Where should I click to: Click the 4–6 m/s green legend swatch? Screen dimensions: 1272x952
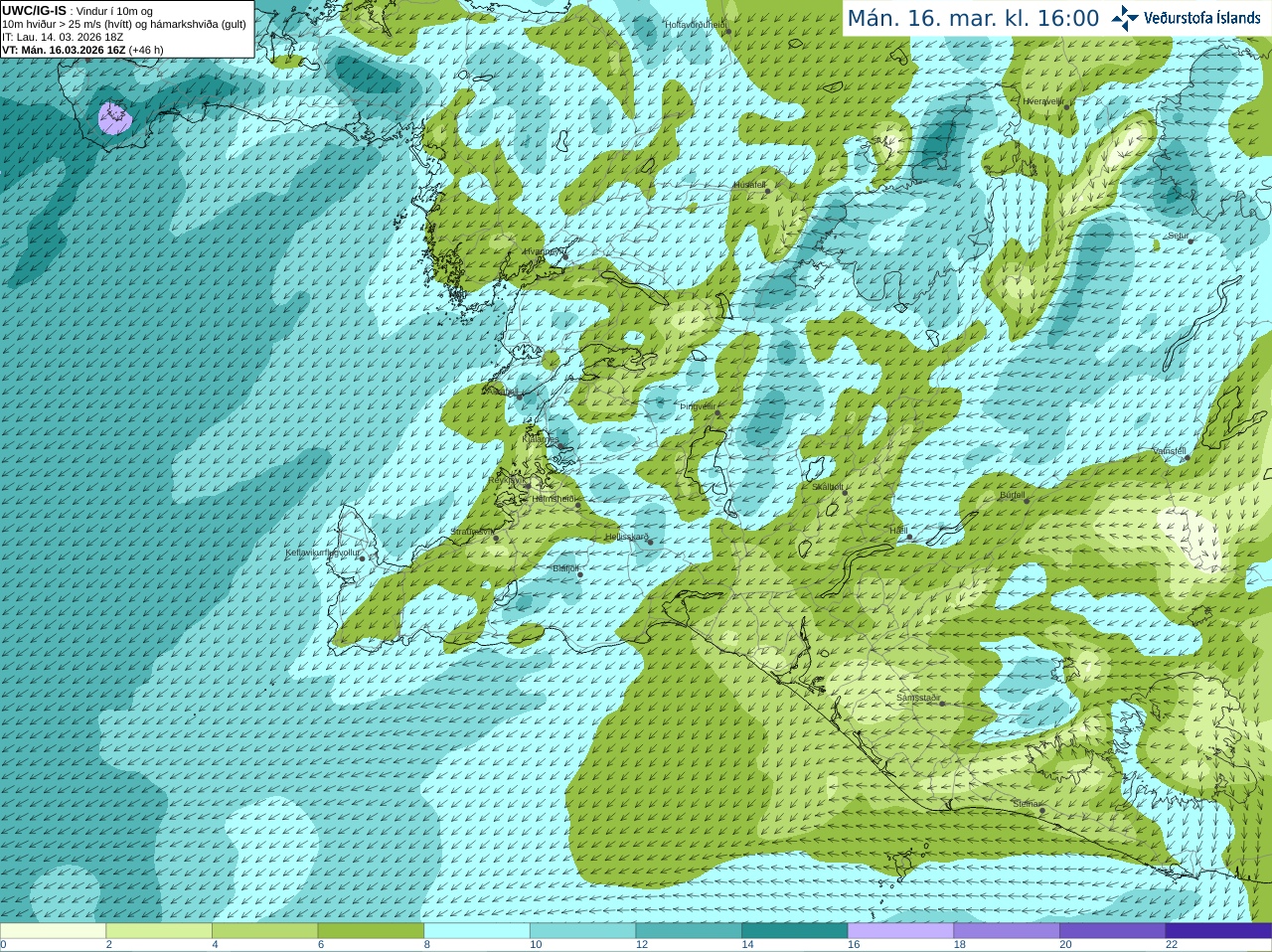click(264, 931)
